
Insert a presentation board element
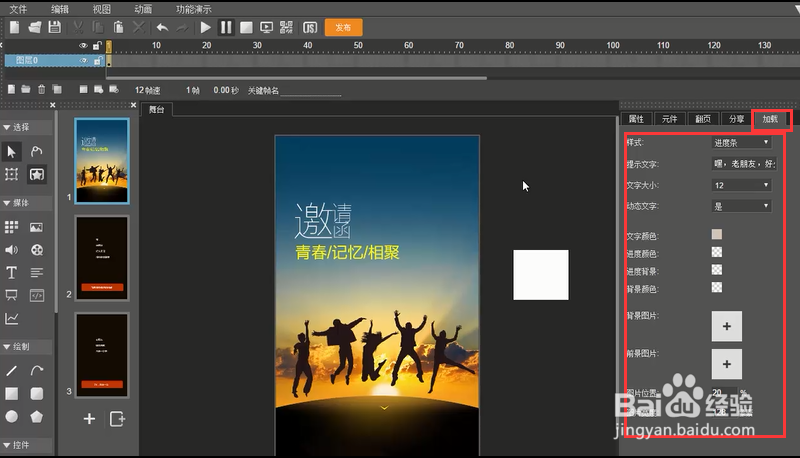11,295
